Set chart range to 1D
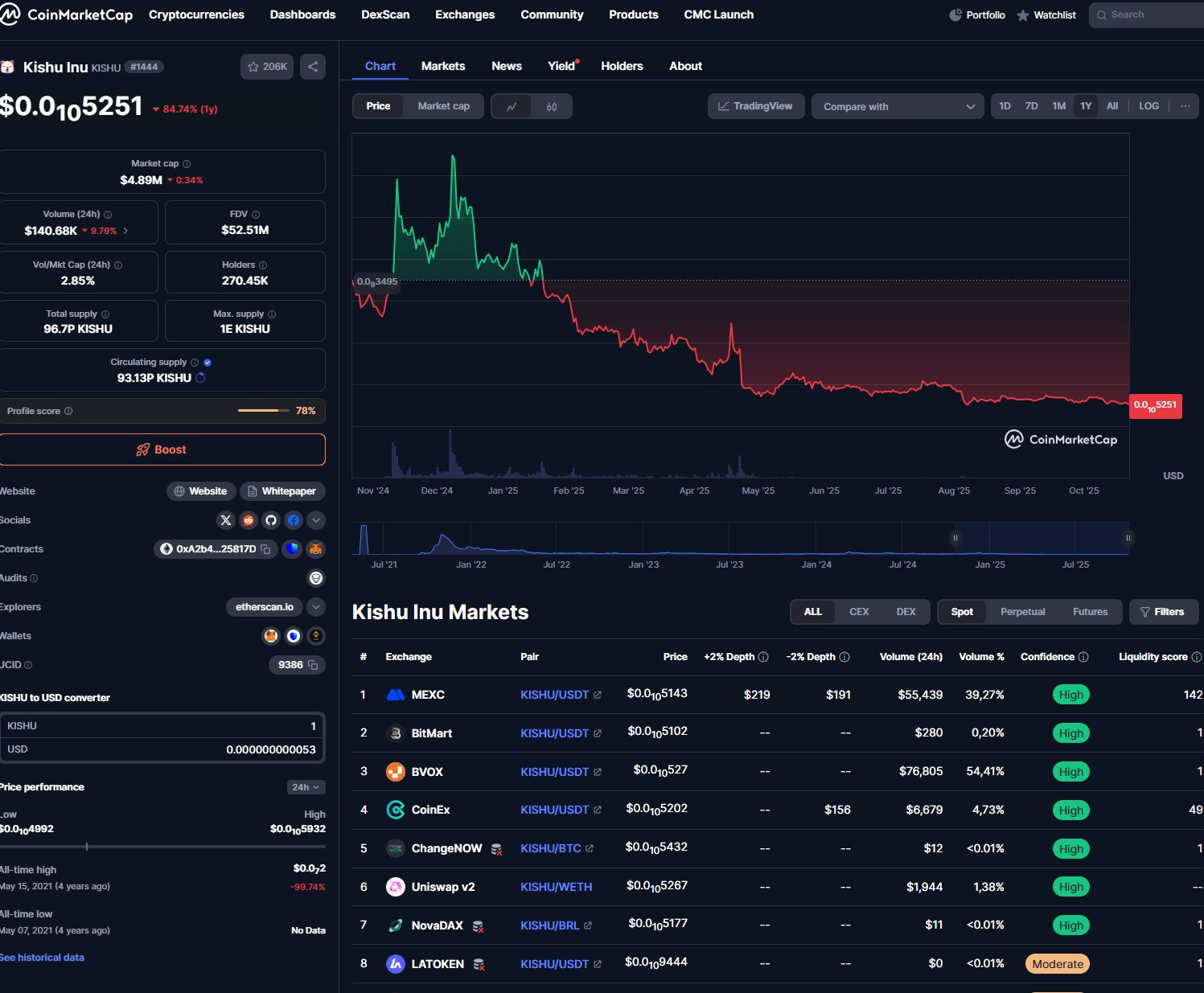This screenshot has width=1204, height=993. pyautogui.click(x=1005, y=106)
